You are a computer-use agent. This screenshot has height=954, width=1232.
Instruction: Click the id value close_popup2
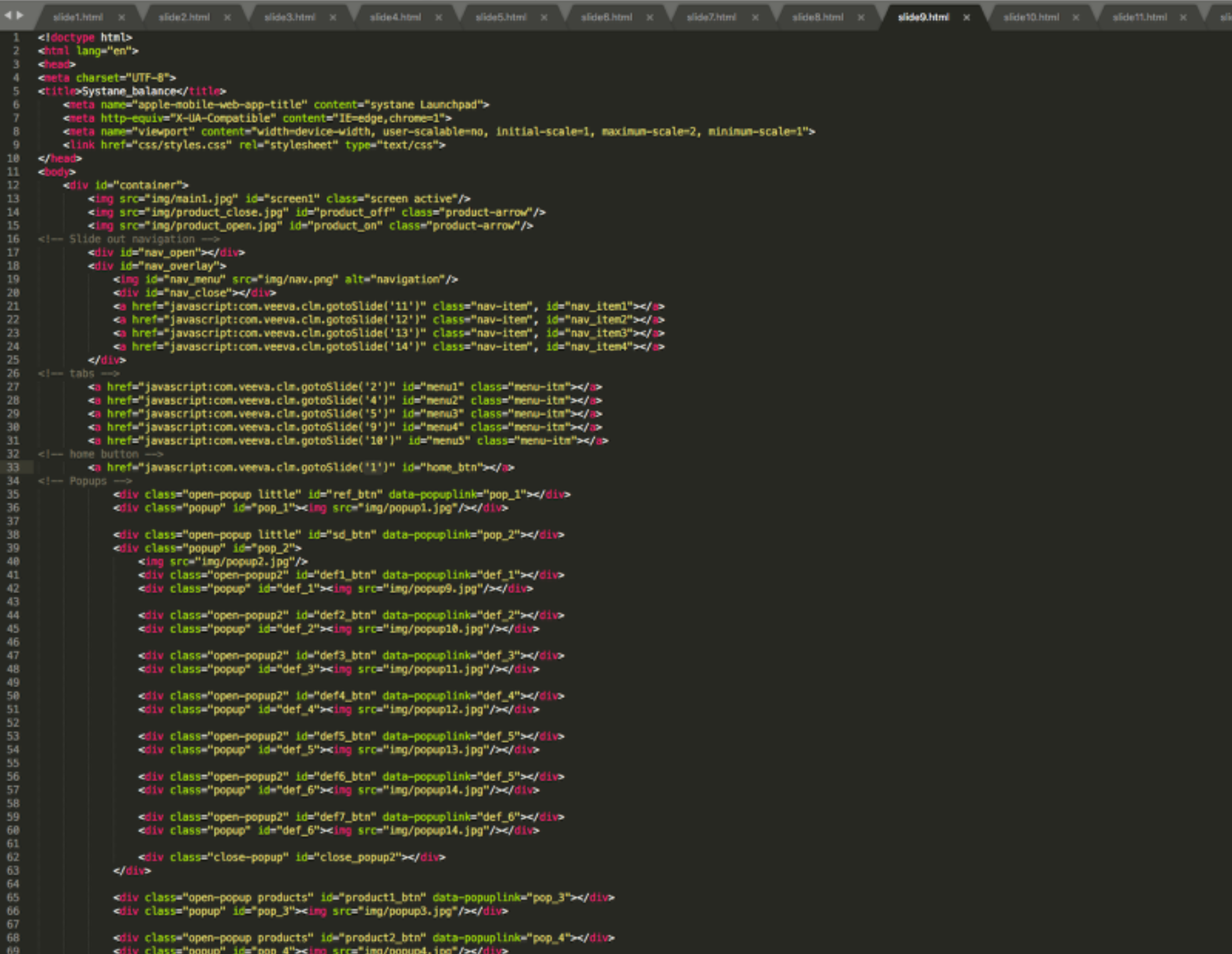pyautogui.click(x=357, y=858)
